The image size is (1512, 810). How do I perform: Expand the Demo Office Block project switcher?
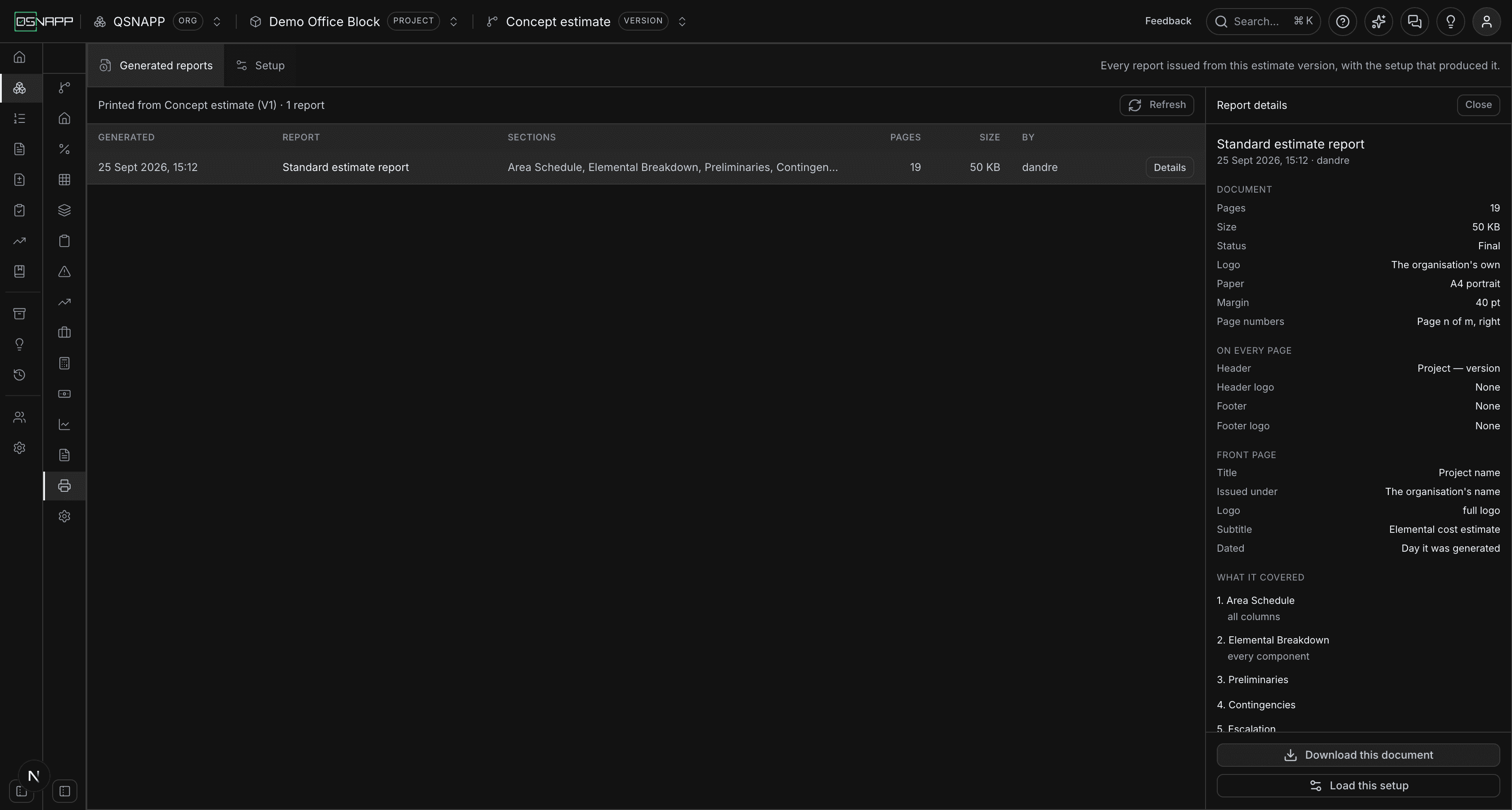(453, 22)
